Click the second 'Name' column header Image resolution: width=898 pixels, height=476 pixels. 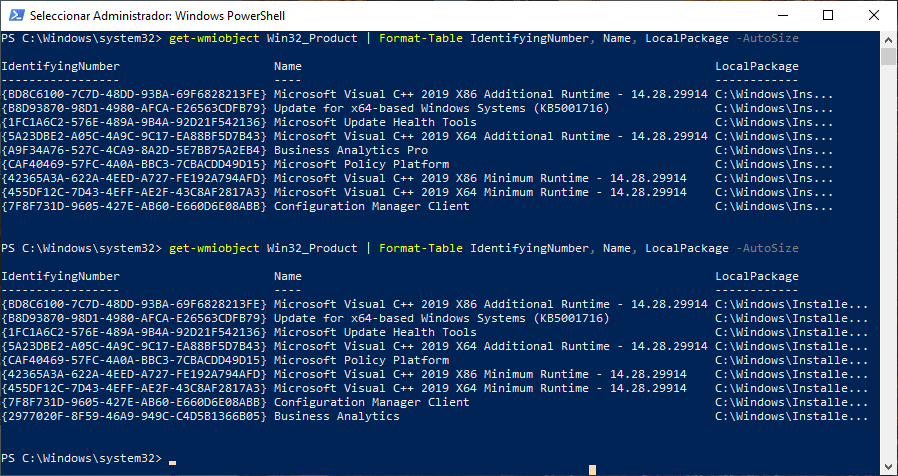click(288, 277)
